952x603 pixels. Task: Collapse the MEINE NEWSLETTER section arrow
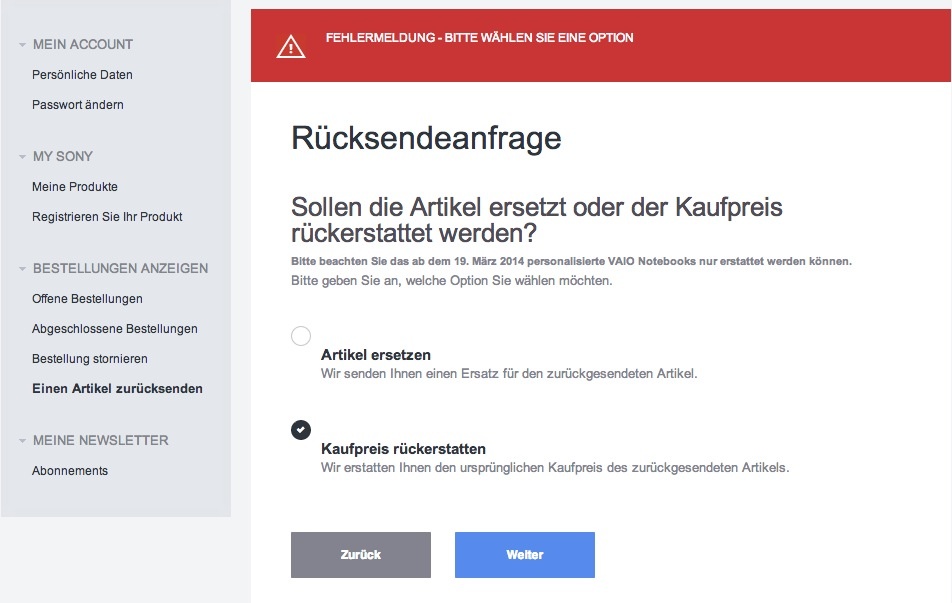click(22, 441)
